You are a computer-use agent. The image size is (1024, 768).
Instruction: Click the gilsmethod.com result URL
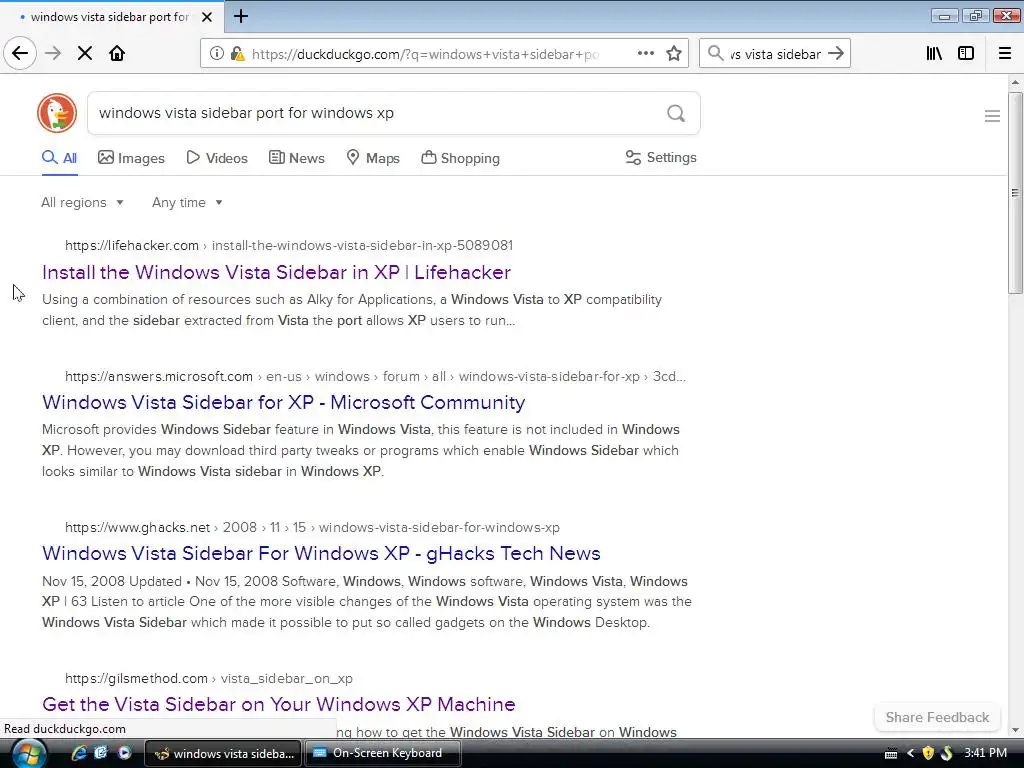coord(208,679)
